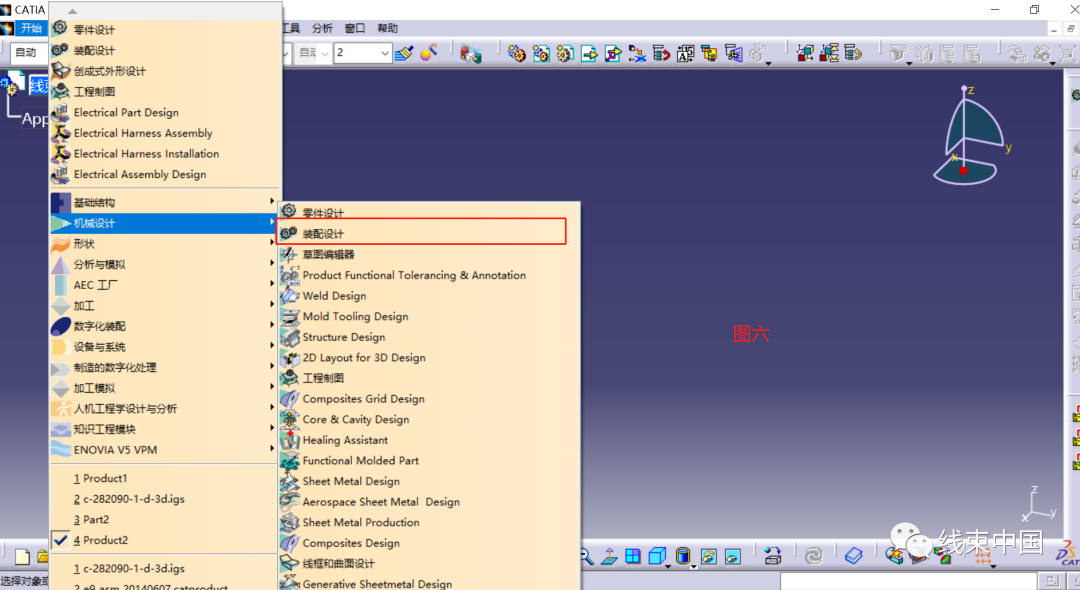The height and width of the screenshot is (590, 1080).
Task: Expand the 形状 submenu
Action: coord(165,244)
